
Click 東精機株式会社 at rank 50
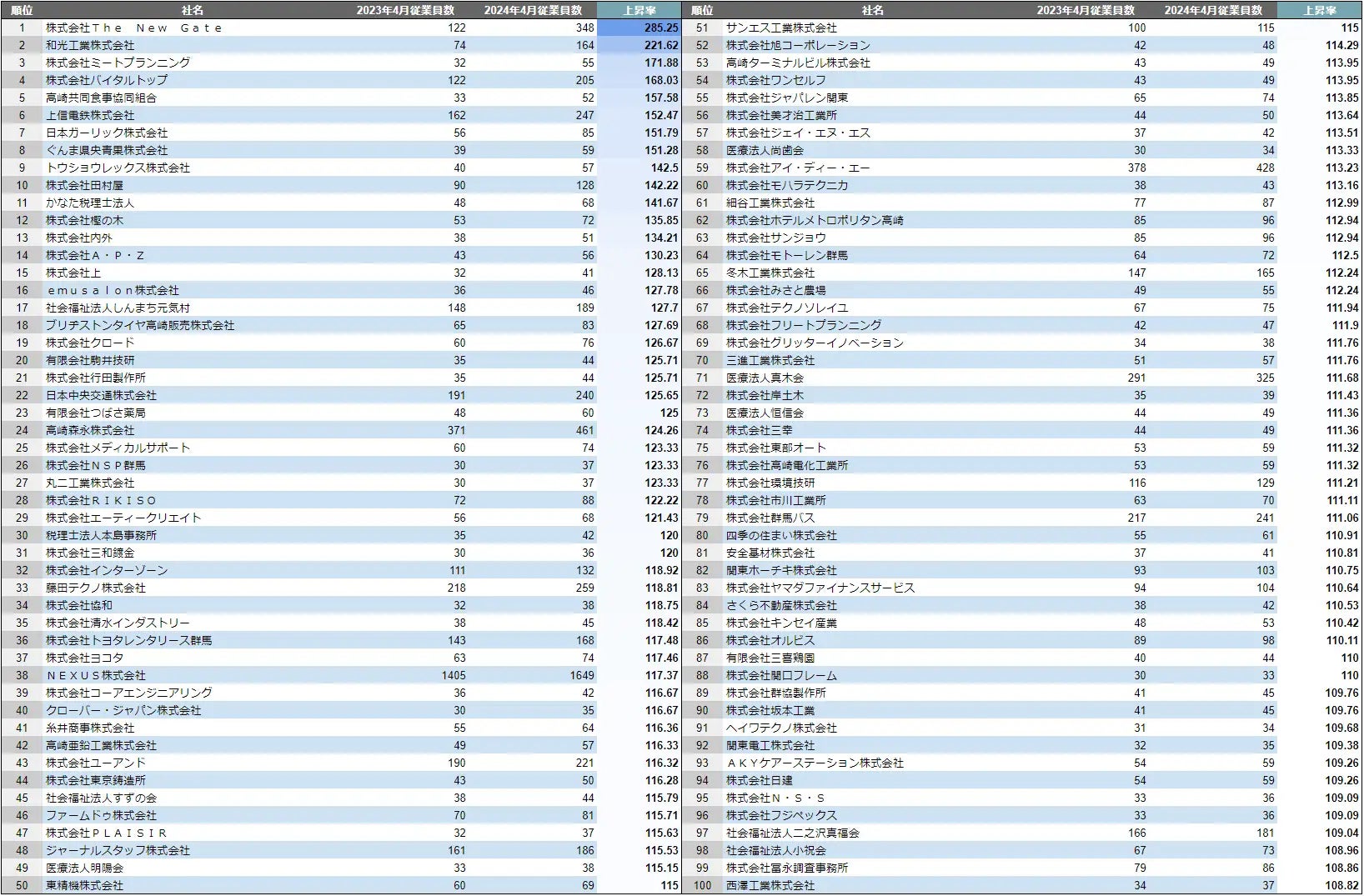click(x=84, y=885)
